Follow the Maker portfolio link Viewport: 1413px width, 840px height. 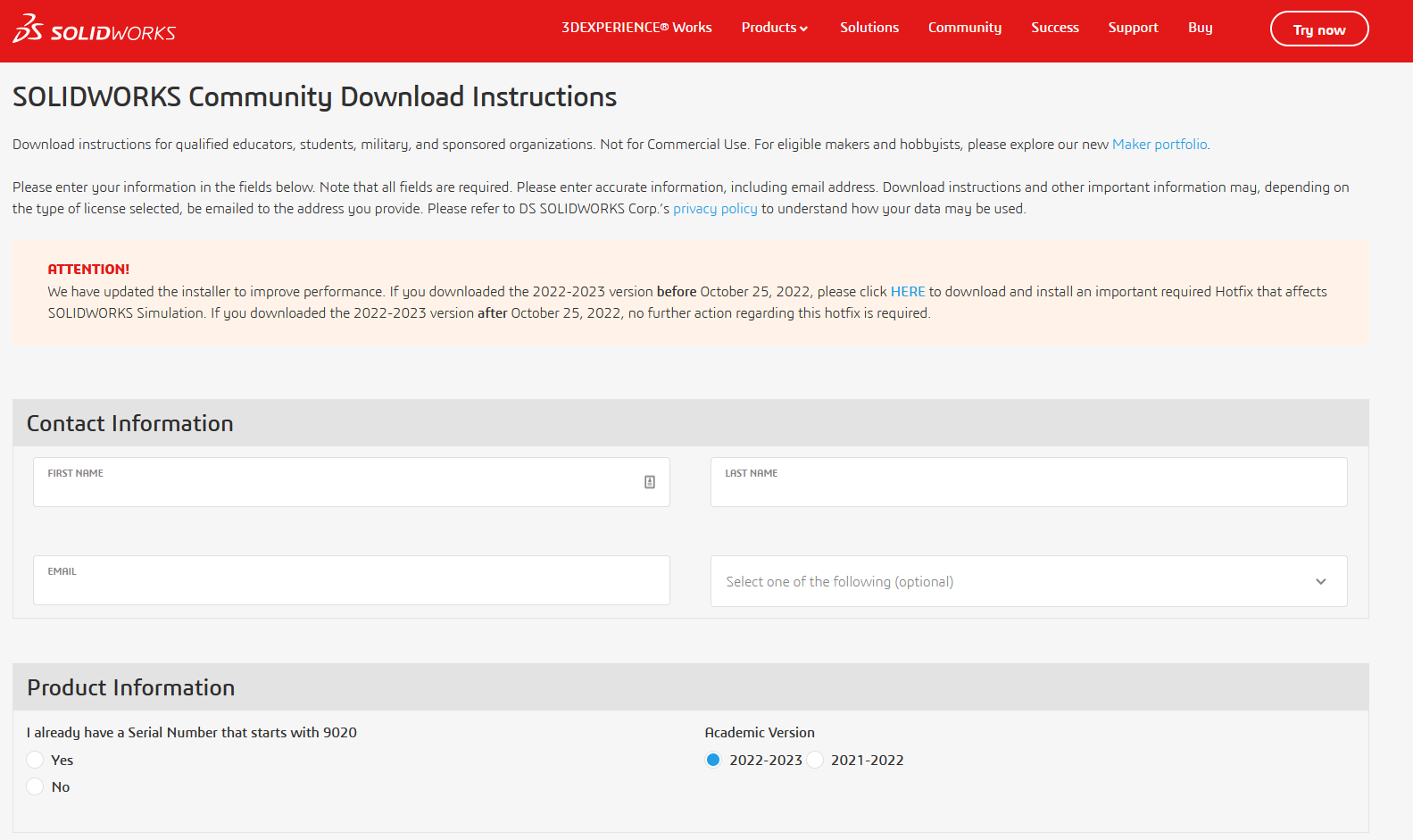coord(1159,145)
